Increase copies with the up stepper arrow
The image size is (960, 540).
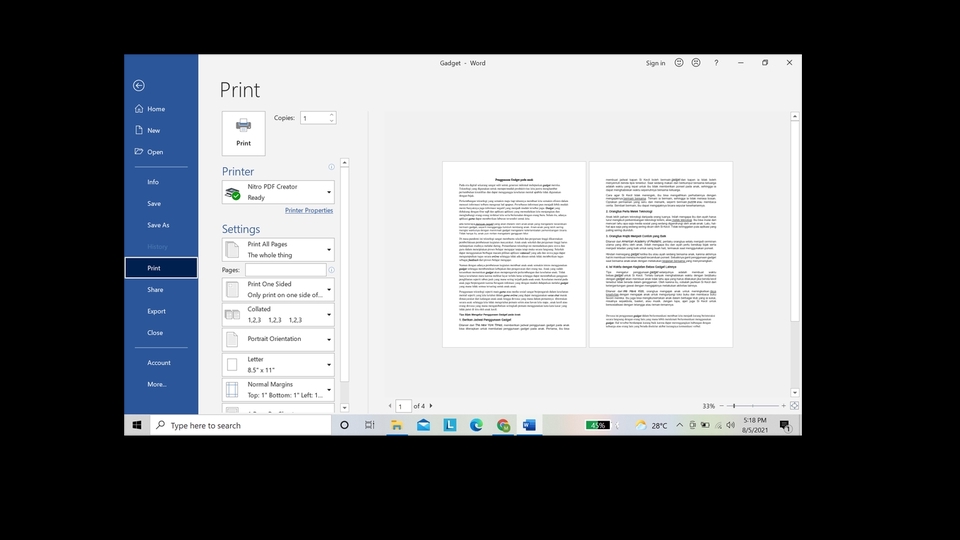332,114
